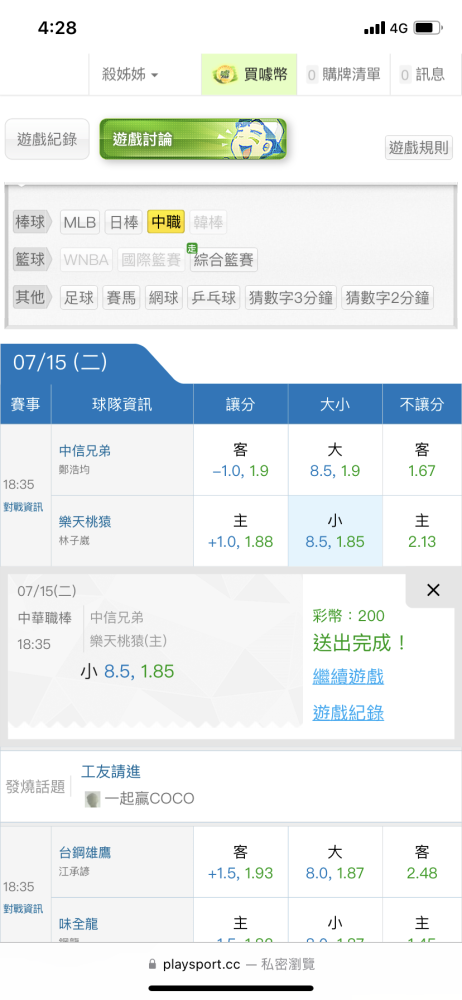462x1000 pixels.
Task: Open 訊息 messages
Action: coord(423,75)
